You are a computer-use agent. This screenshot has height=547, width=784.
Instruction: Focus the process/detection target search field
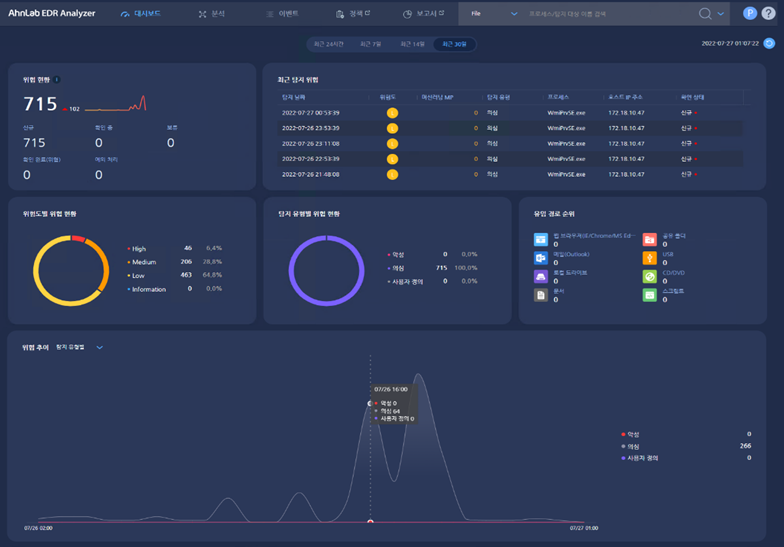tap(610, 14)
